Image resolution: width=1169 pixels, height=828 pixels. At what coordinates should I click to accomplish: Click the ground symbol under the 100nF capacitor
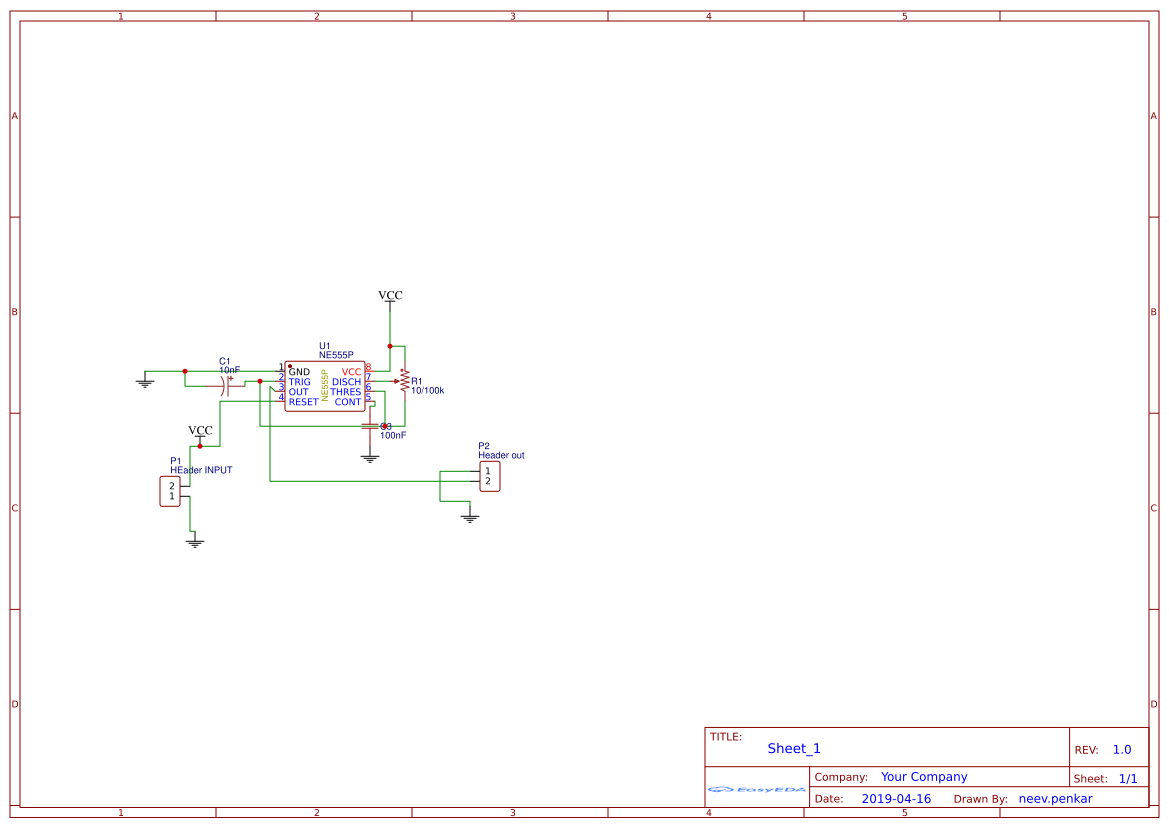click(x=369, y=455)
